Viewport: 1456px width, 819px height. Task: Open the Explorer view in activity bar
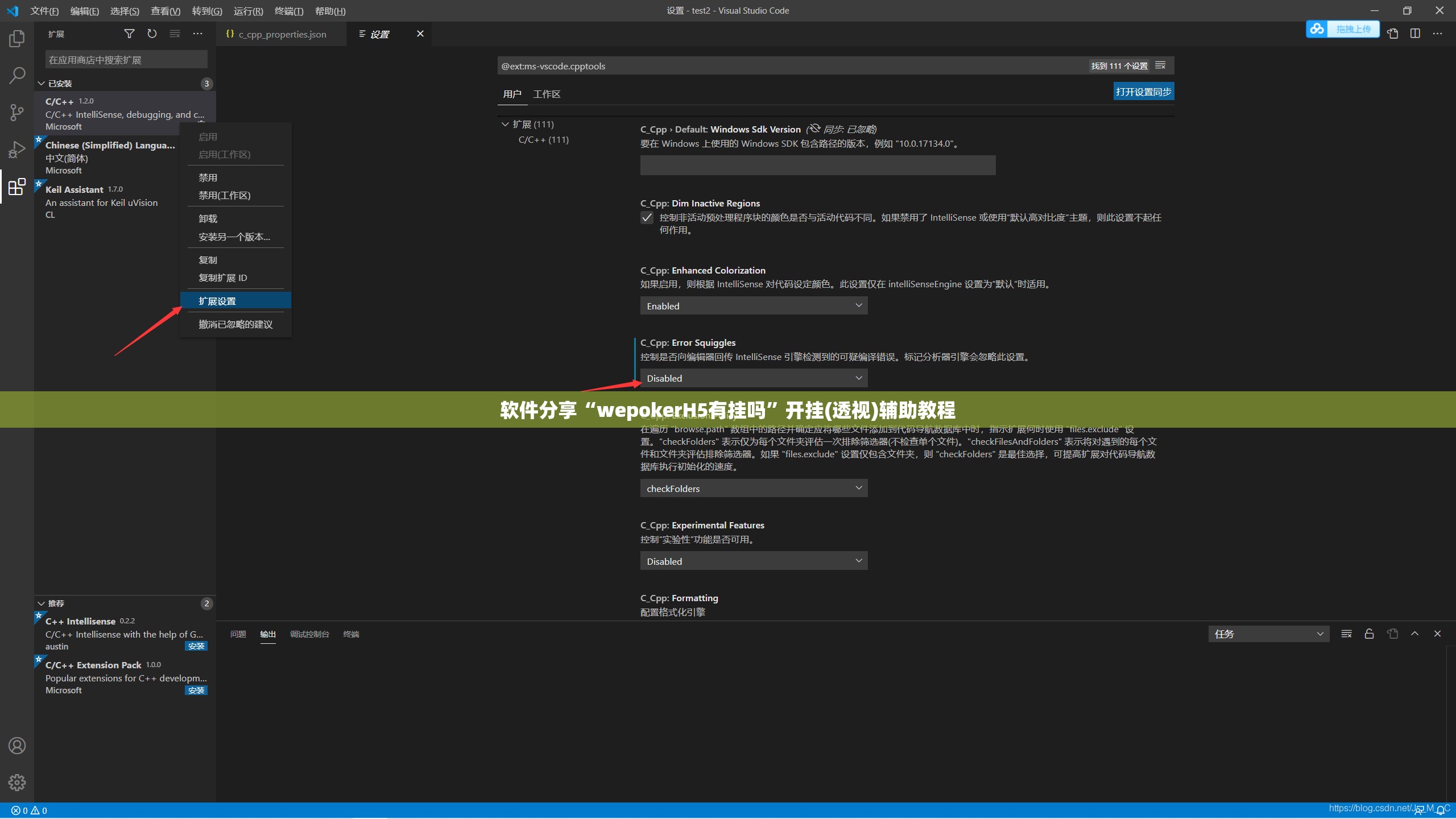[x=17, y=39]
